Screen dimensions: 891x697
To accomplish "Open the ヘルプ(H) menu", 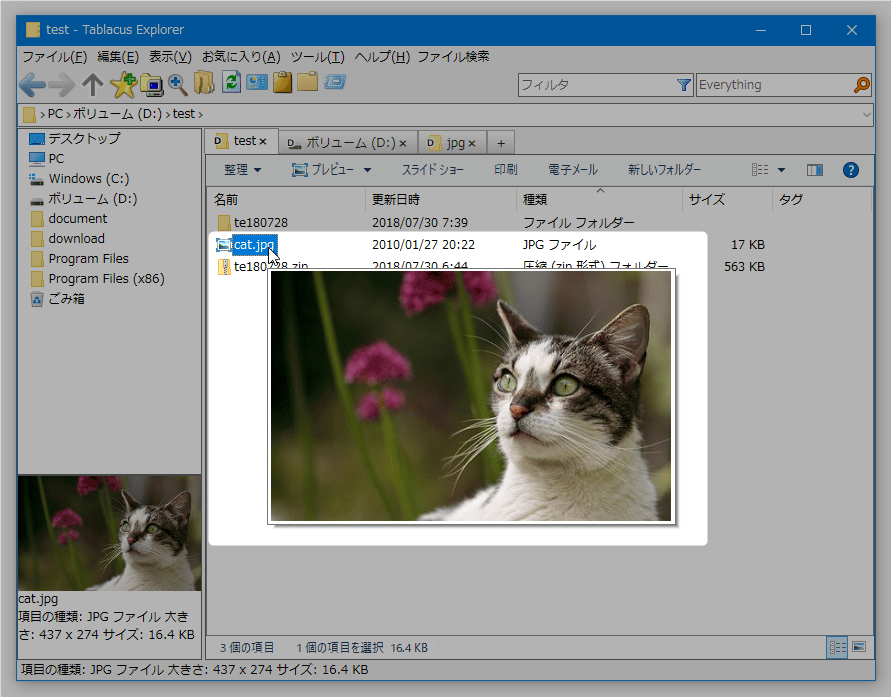I will click(x=382, y=57).
